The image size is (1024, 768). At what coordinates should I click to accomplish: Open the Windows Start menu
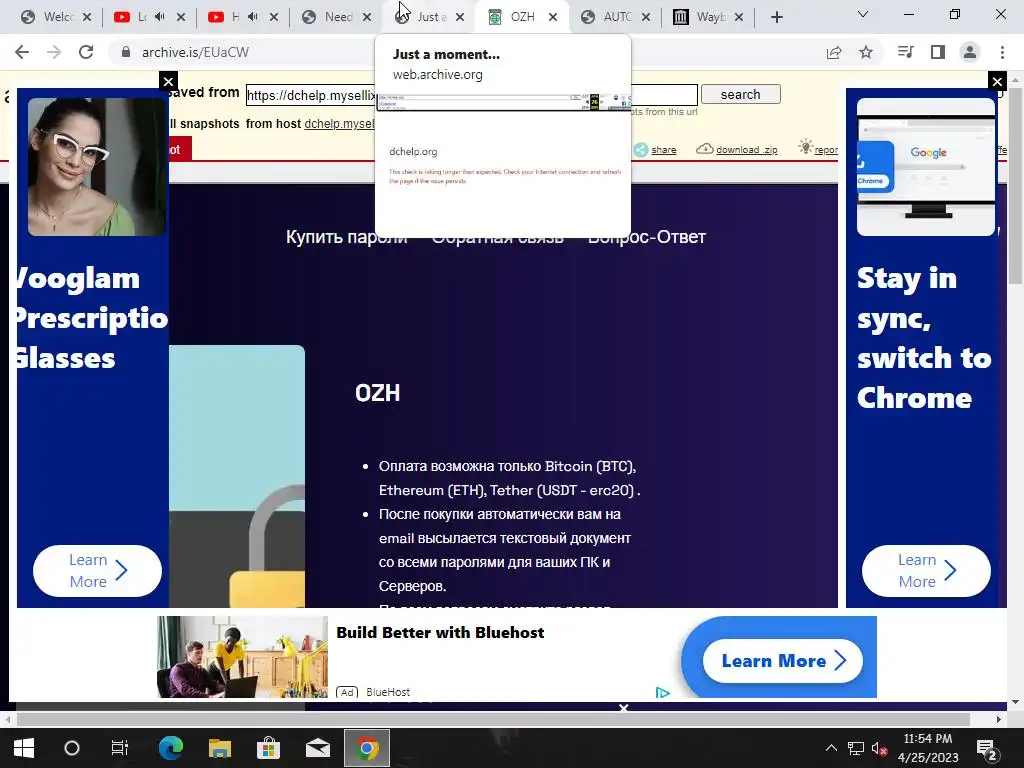(x=24, y=748)
